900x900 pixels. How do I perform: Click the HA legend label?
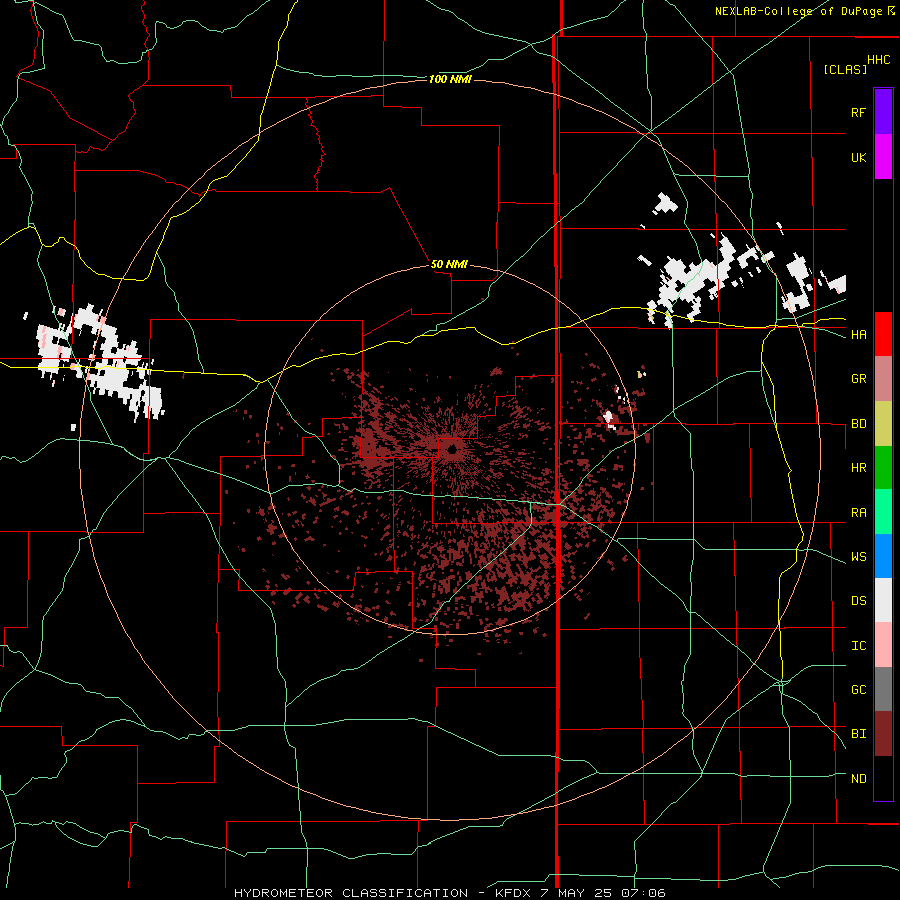click(x=858, y=335)
